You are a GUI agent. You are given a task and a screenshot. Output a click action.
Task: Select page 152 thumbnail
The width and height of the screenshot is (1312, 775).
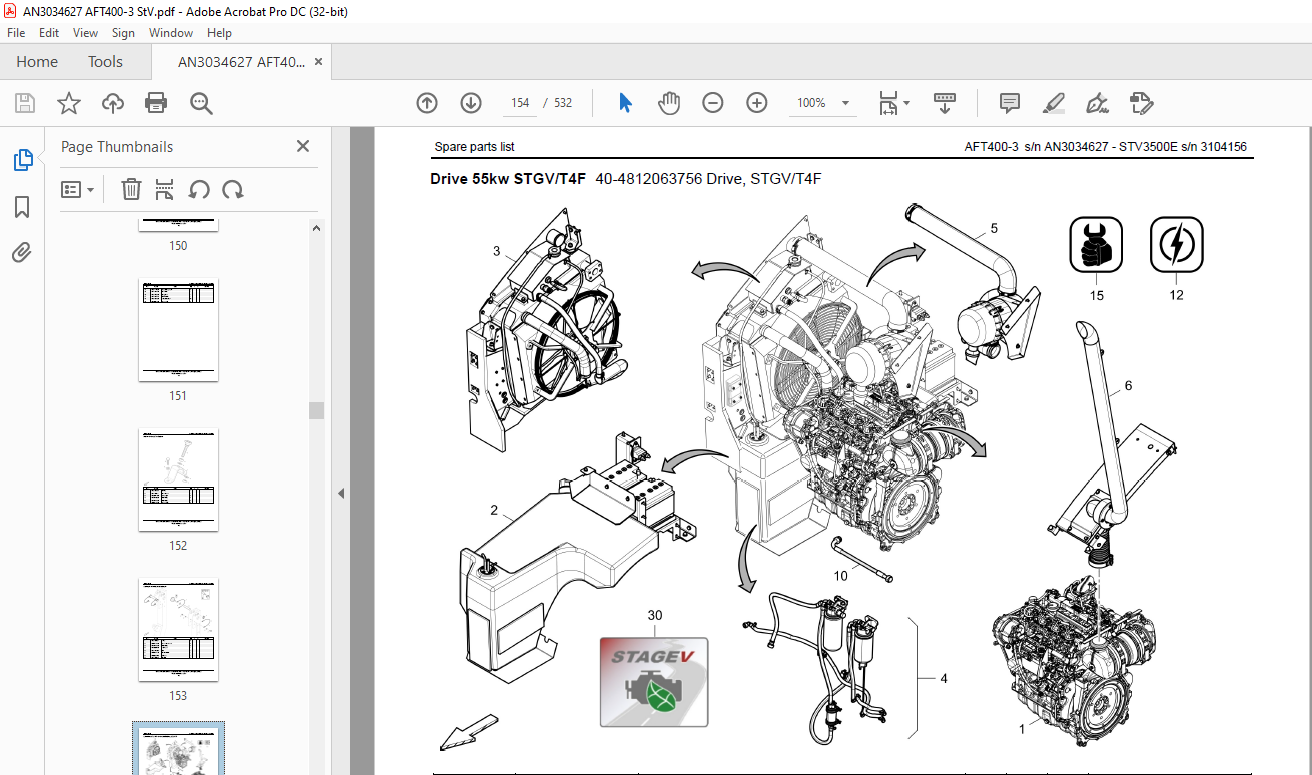pos(178,480)
